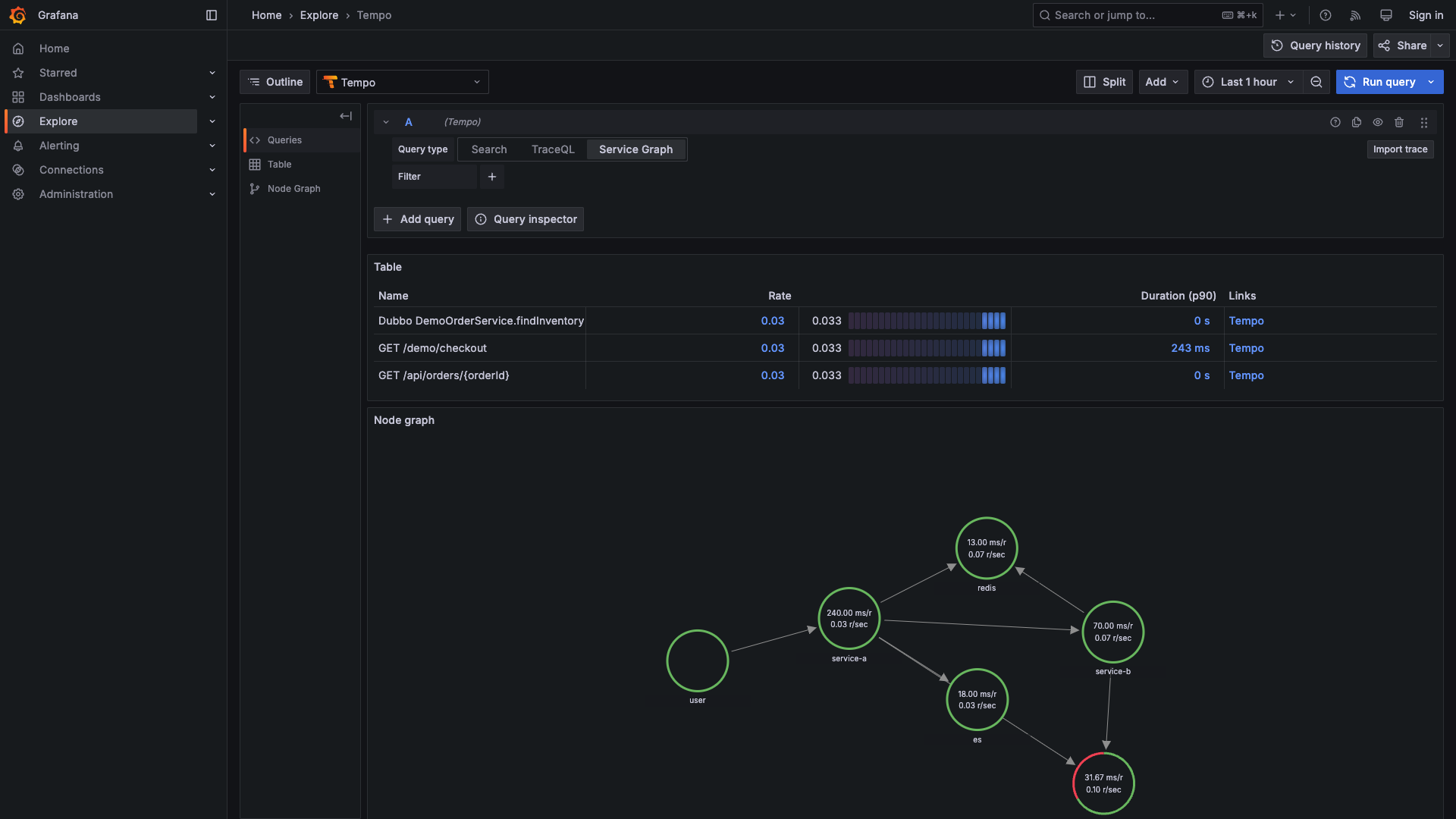Click the Run query button
Viewport: 1456px width, 819px height.
[1379, 82]
